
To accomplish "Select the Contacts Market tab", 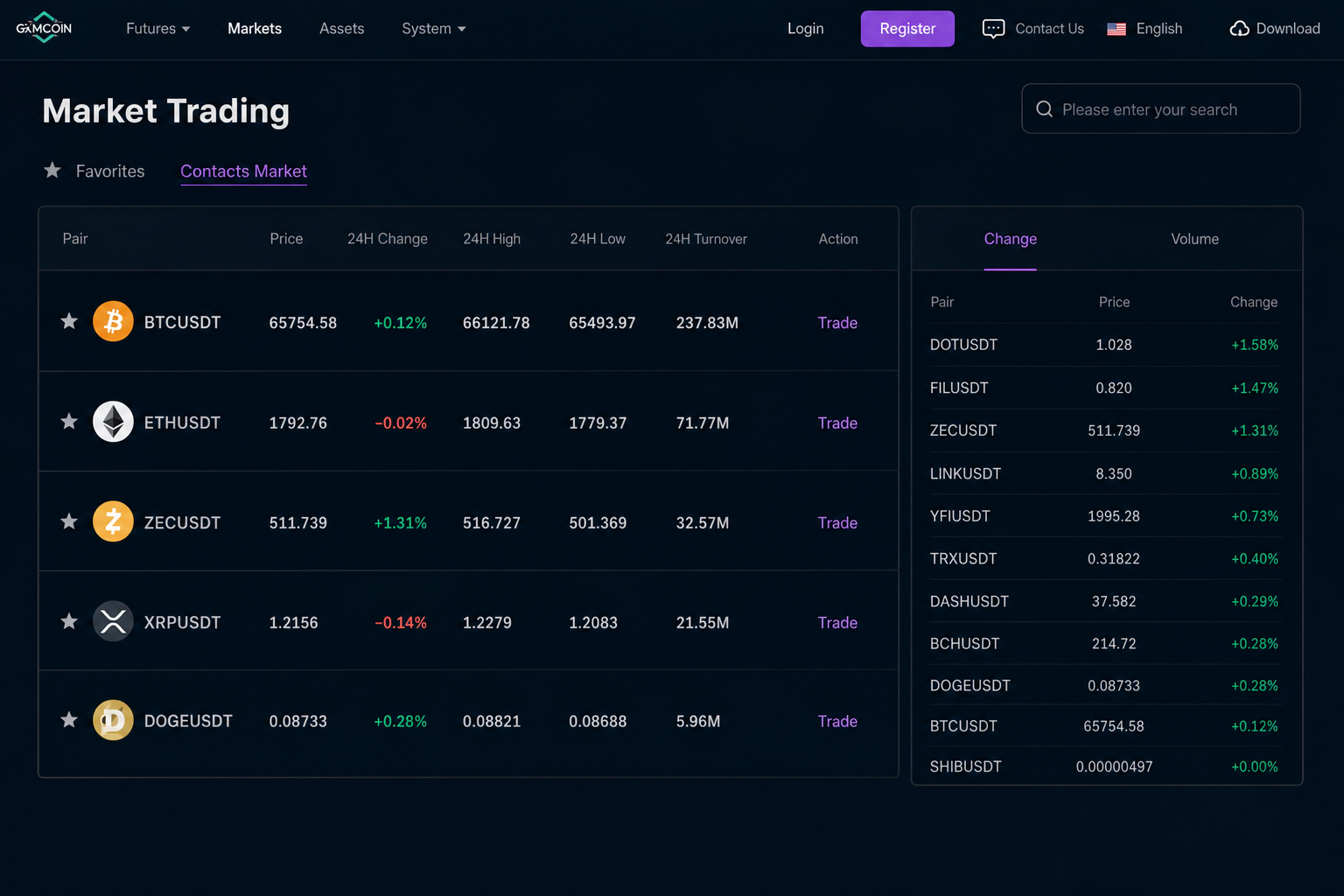I will 243,171.
